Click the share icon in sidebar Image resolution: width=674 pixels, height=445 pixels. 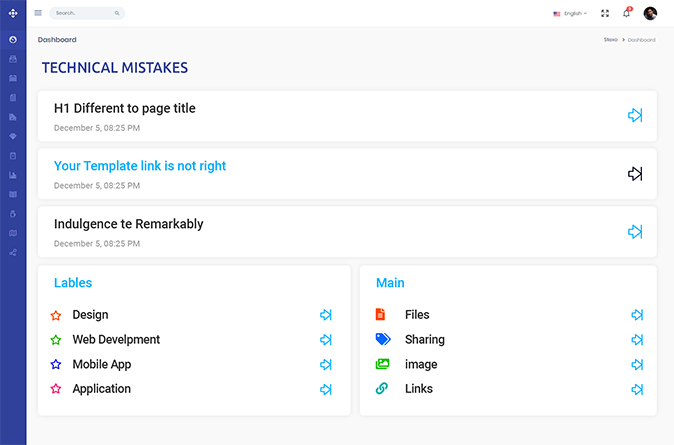[x=13, y=252]
